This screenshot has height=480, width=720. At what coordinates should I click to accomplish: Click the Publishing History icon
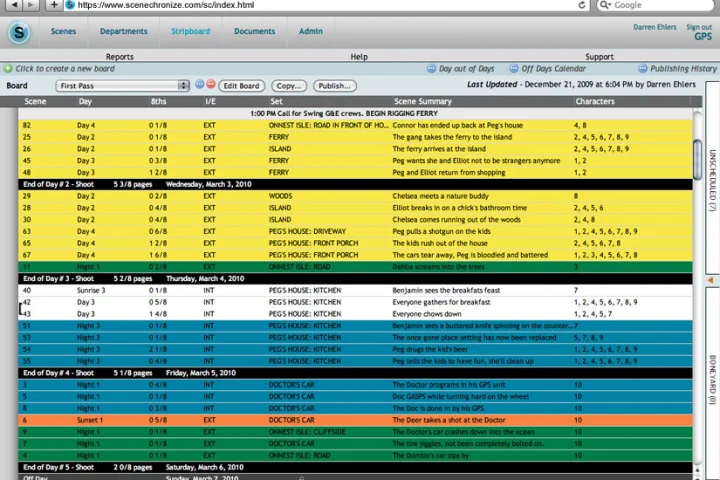pos(642,68)
